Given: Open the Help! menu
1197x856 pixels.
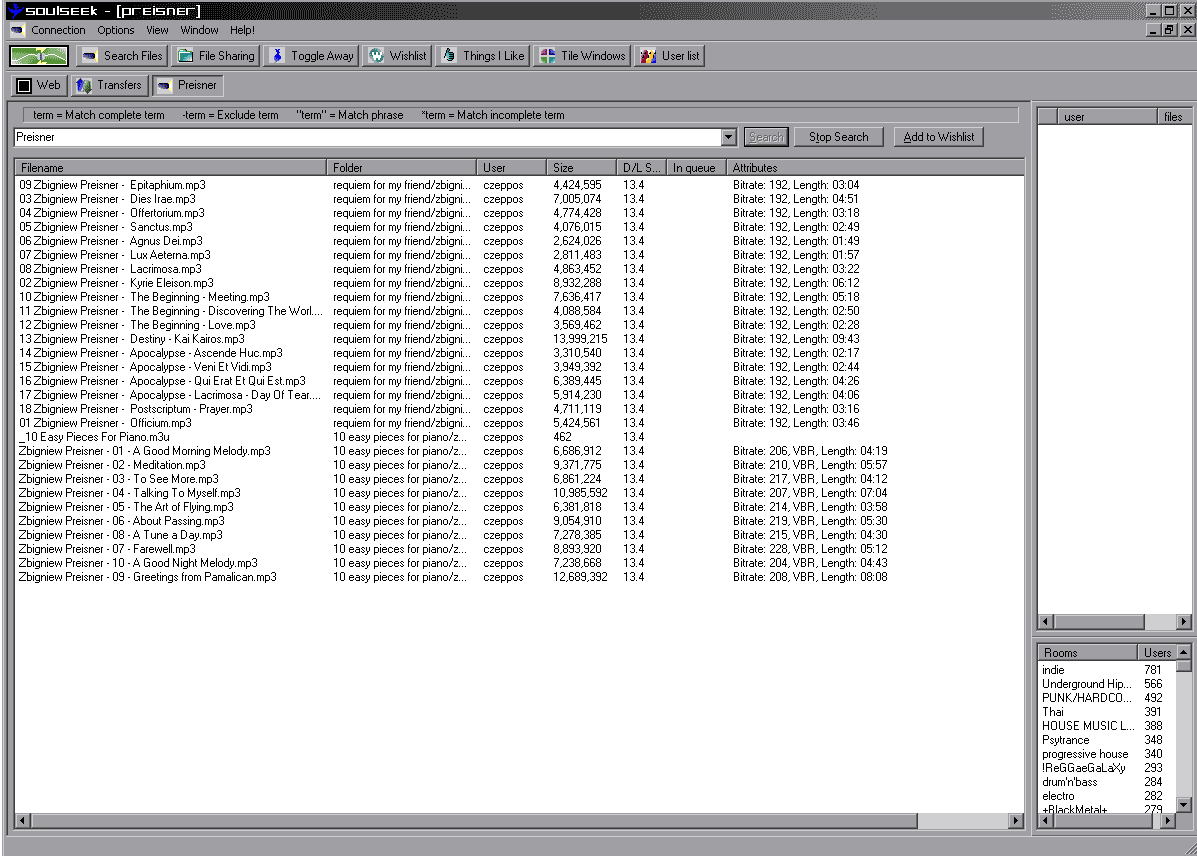Looking at the screenshot, I should pyautogui.click(x=243, y=30).
